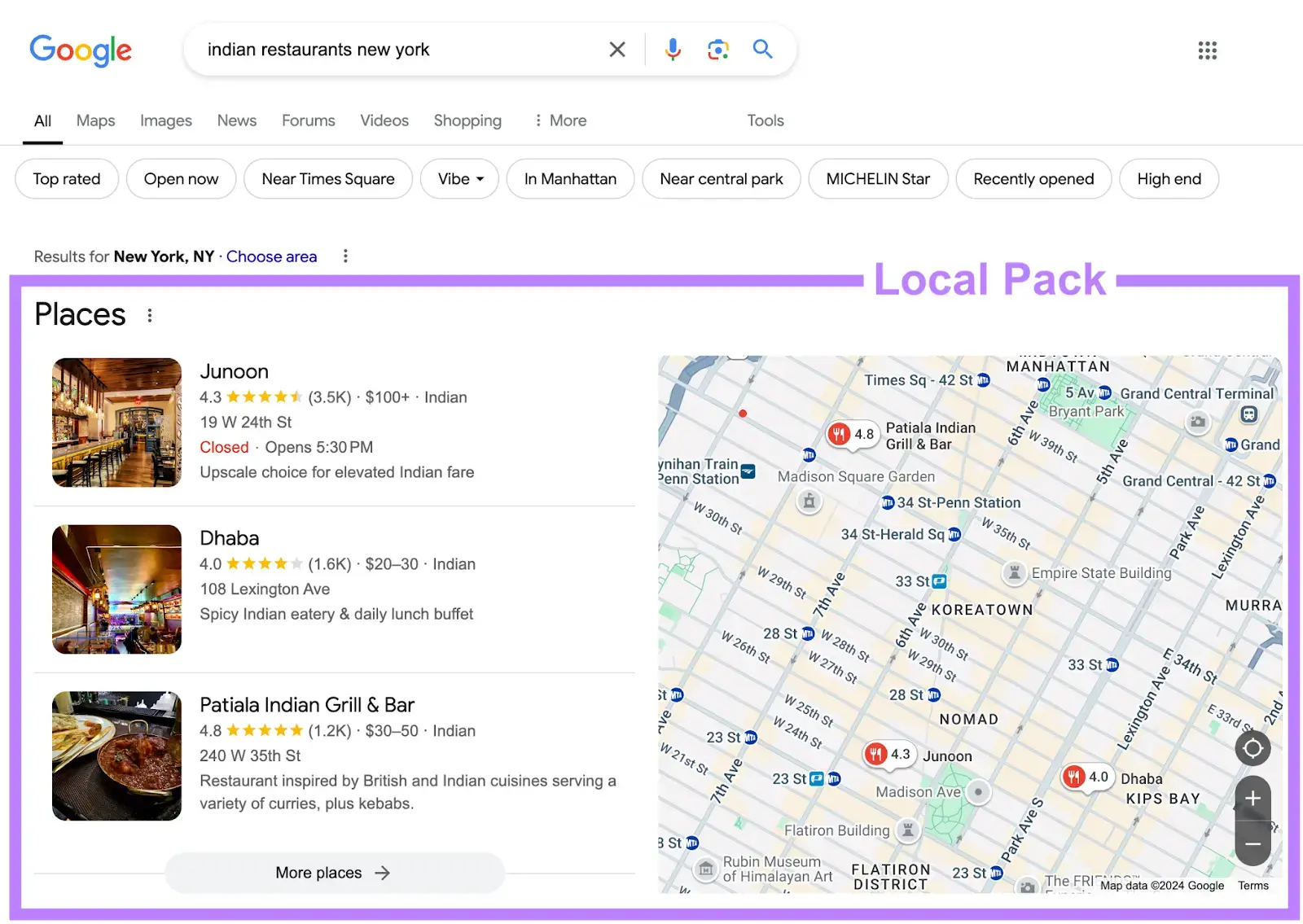The image size is (1303, 924).
Task: Open the Google apps grid
Action: click(1207, 50)
